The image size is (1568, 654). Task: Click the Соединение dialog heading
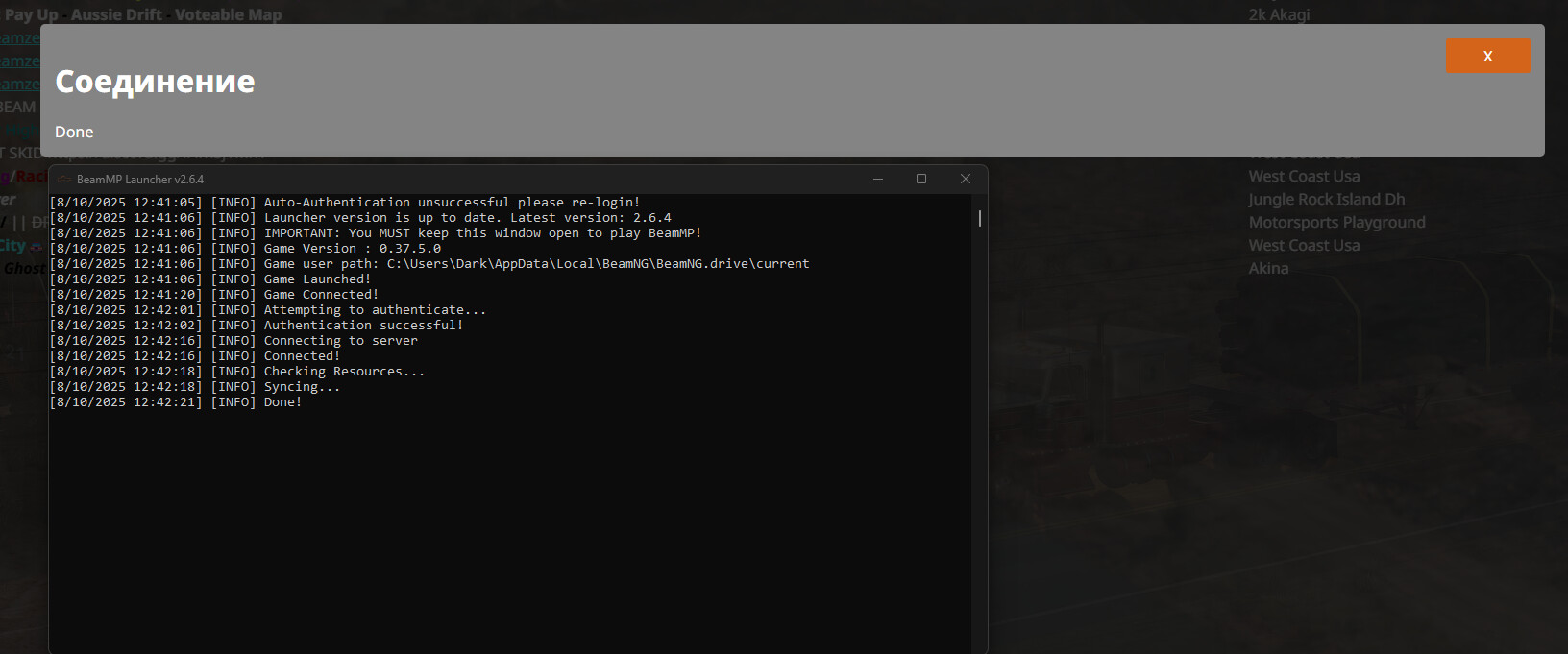[155, 82]
